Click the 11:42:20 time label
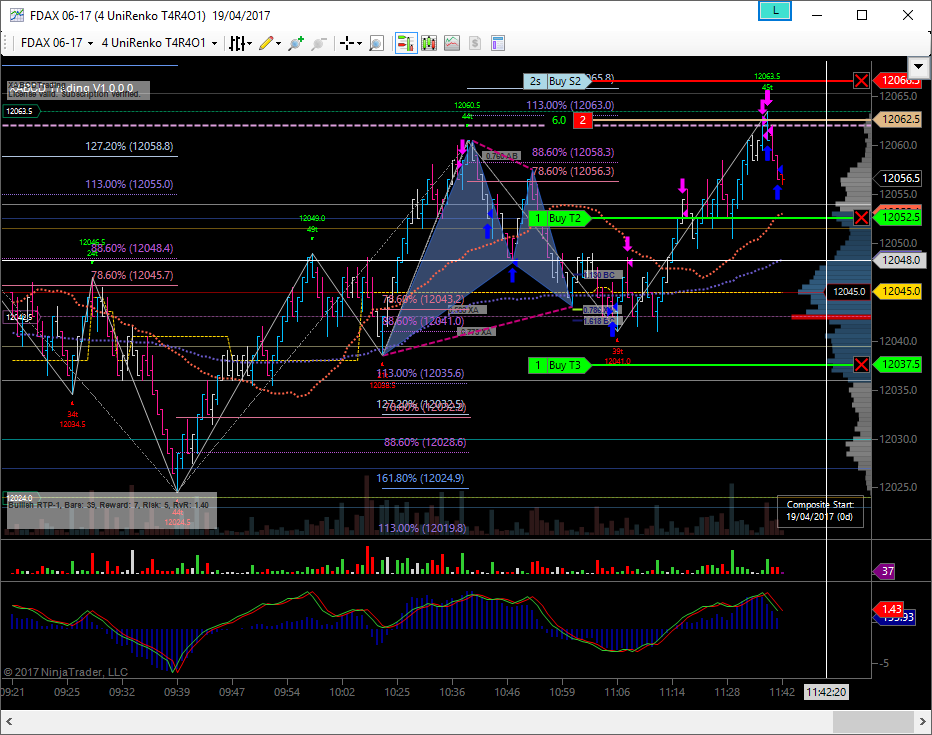The height and width of the screenshot is (735, 932). (x=826, y=692)
